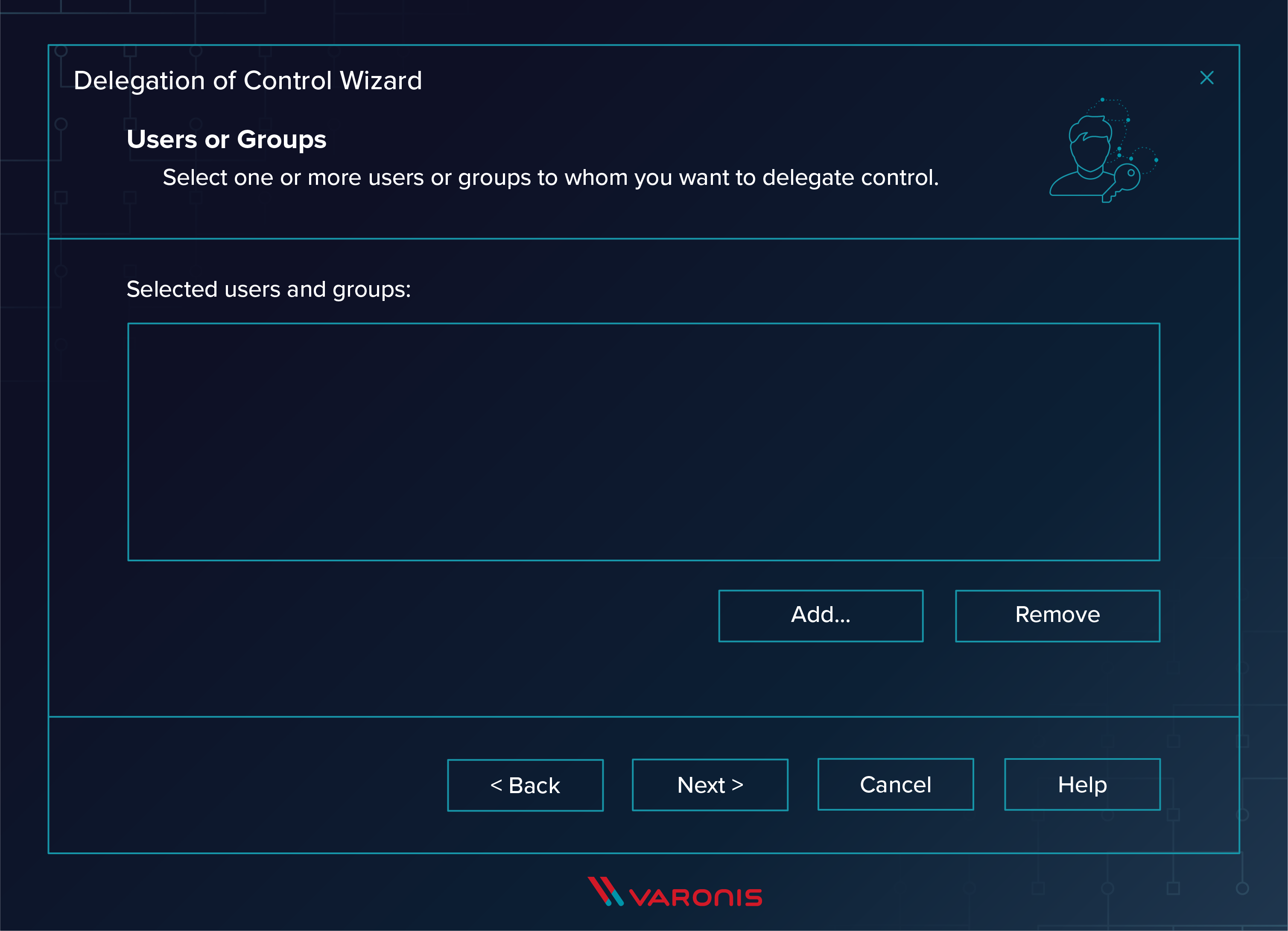Click inside the selected users list box
The height and width of the screenshot is (931, 1288).
pyautogui.click(x=643, y=442)
